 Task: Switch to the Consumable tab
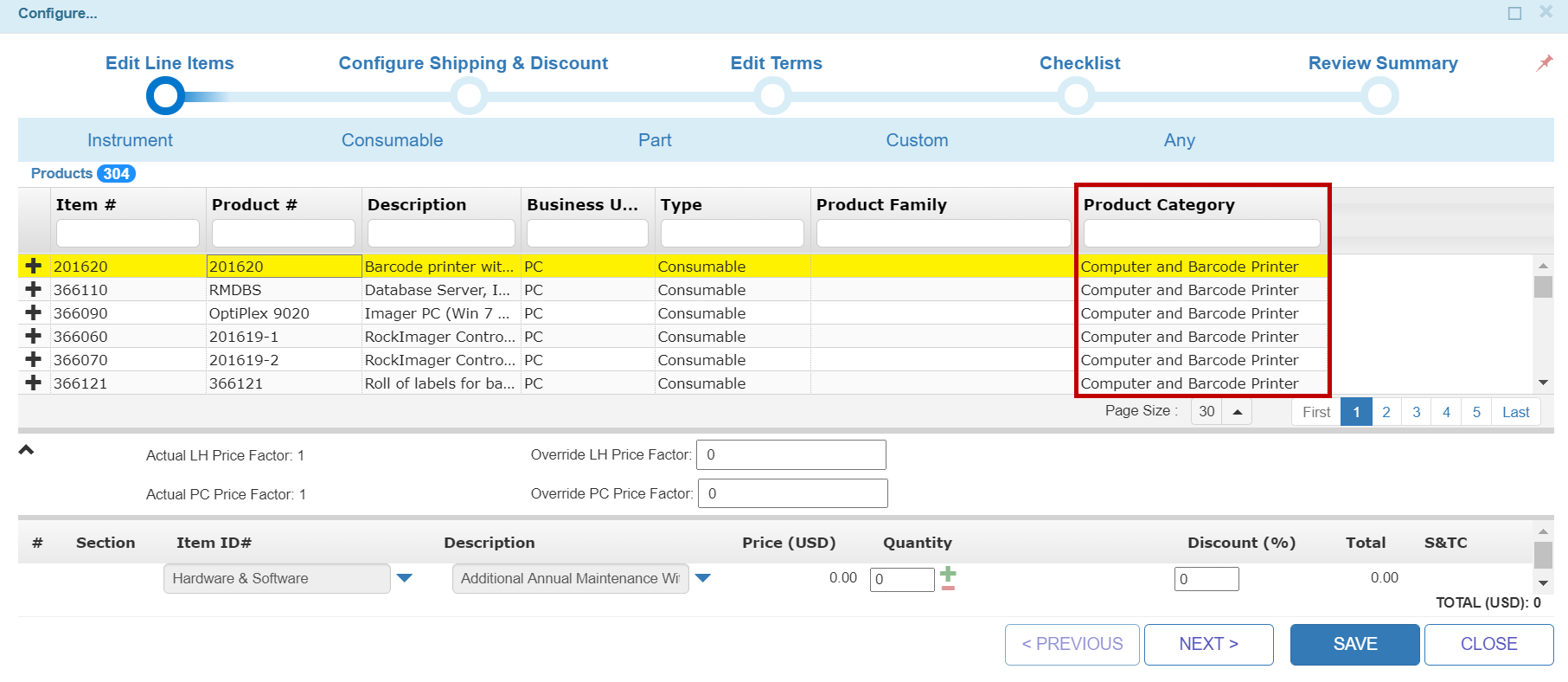coord(392,140)
